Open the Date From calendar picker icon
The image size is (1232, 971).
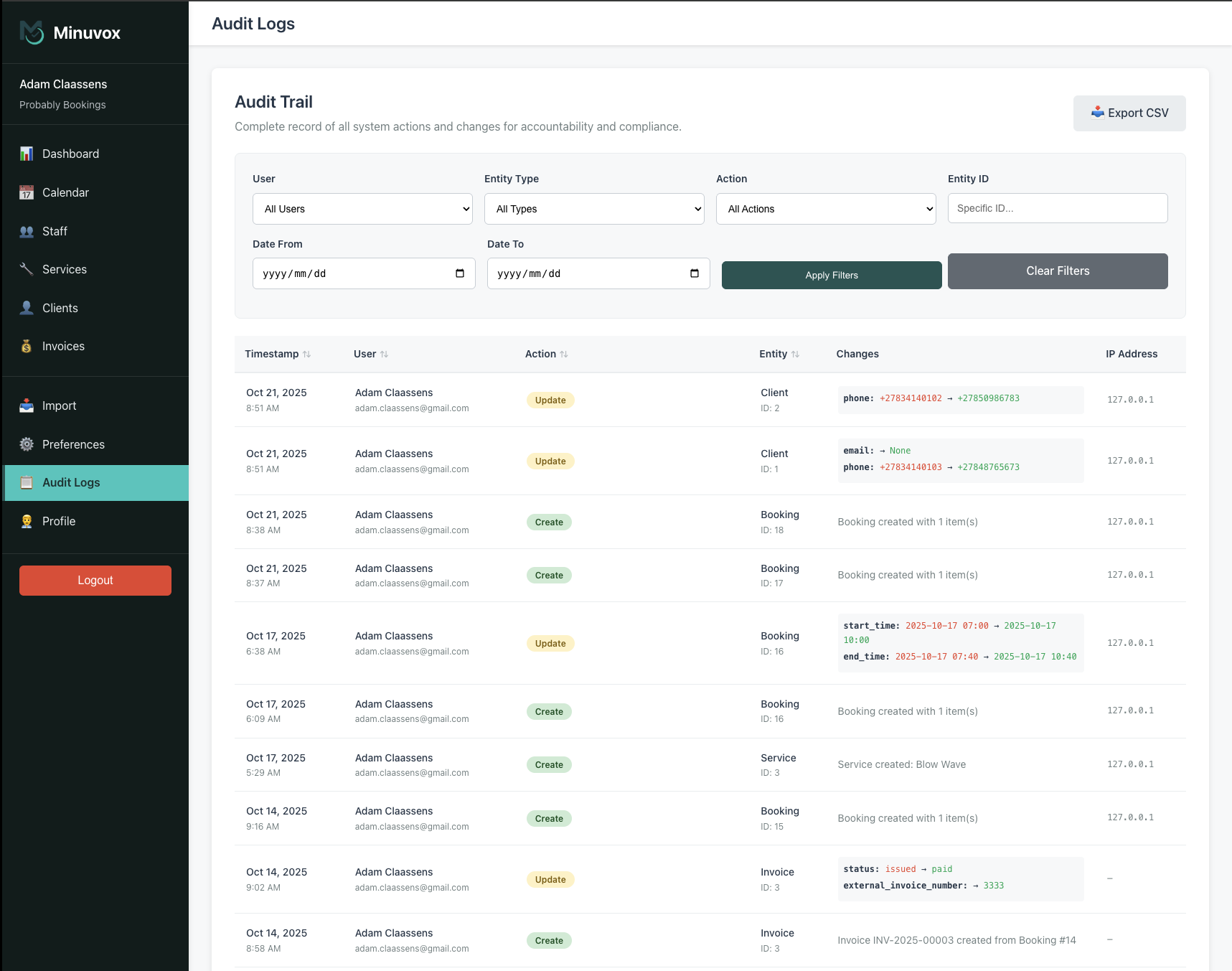click(460, 273)
